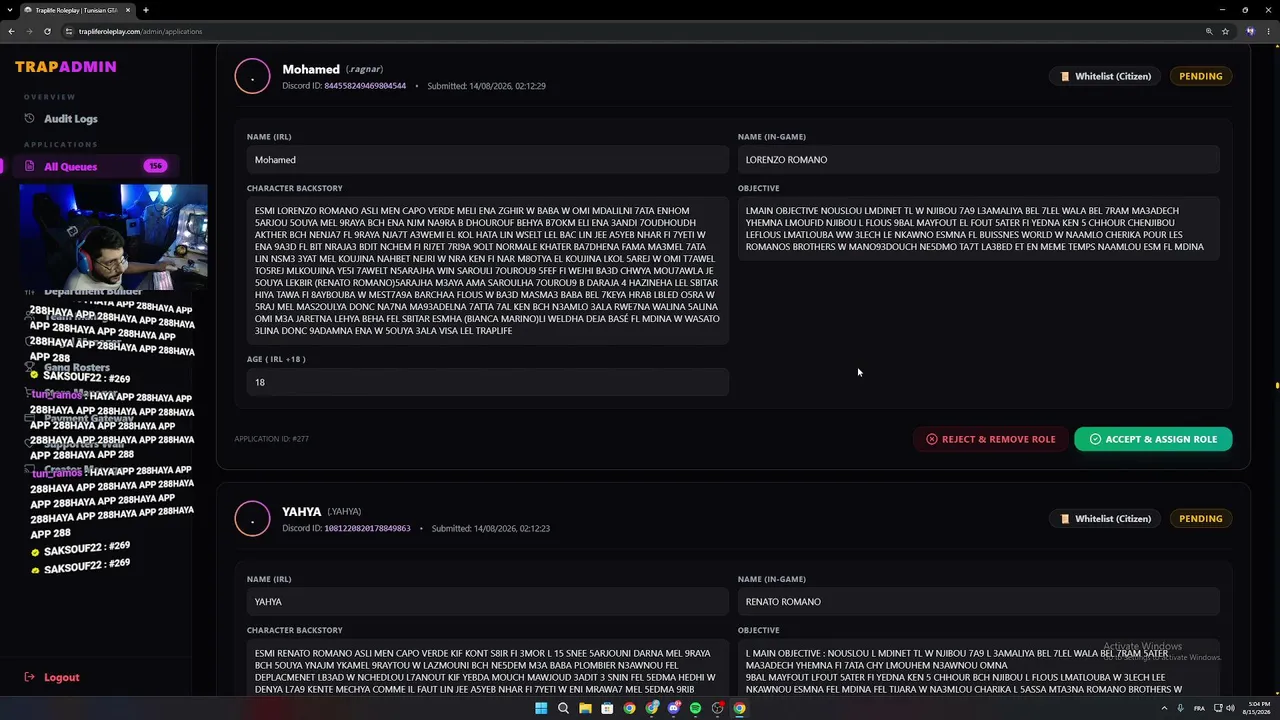Click the scroll icon in YAHYA's Whitelist badge

tap(1065, 519)
